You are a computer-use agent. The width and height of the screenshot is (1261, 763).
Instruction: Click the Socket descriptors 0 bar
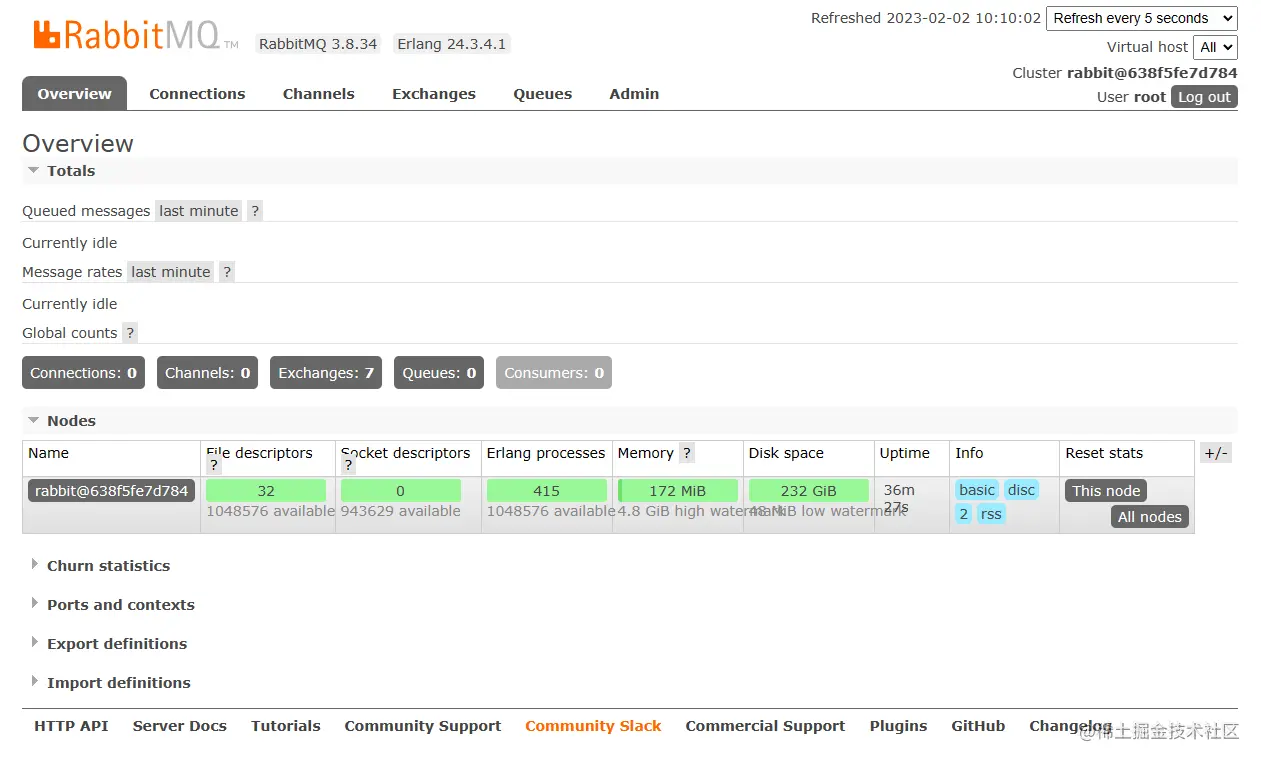pos(401,491)
